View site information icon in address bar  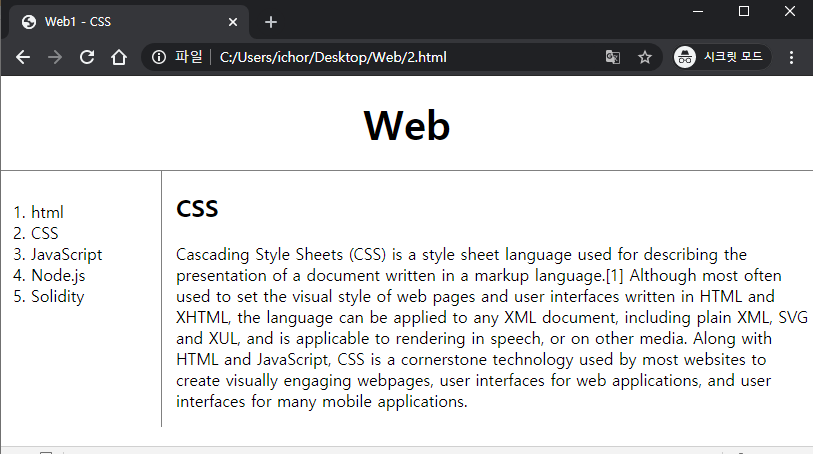[x=159, y=57]
